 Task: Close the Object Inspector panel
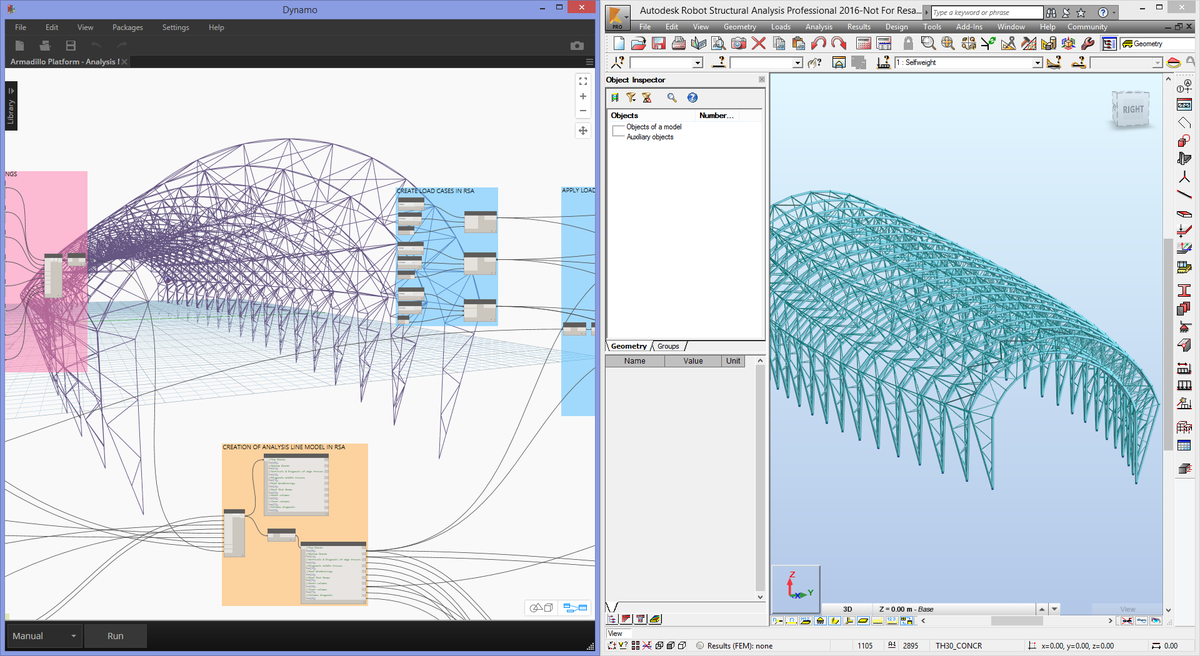pos(761,79)
